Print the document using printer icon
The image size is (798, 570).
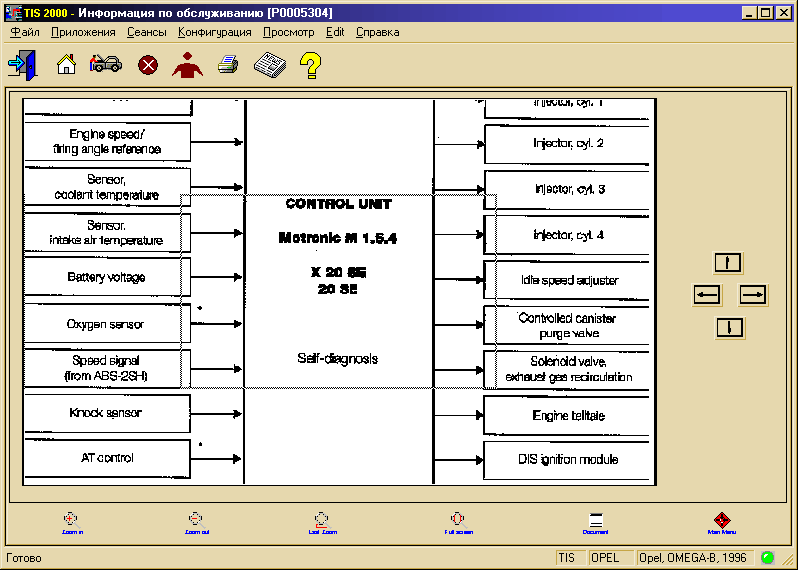228,65
